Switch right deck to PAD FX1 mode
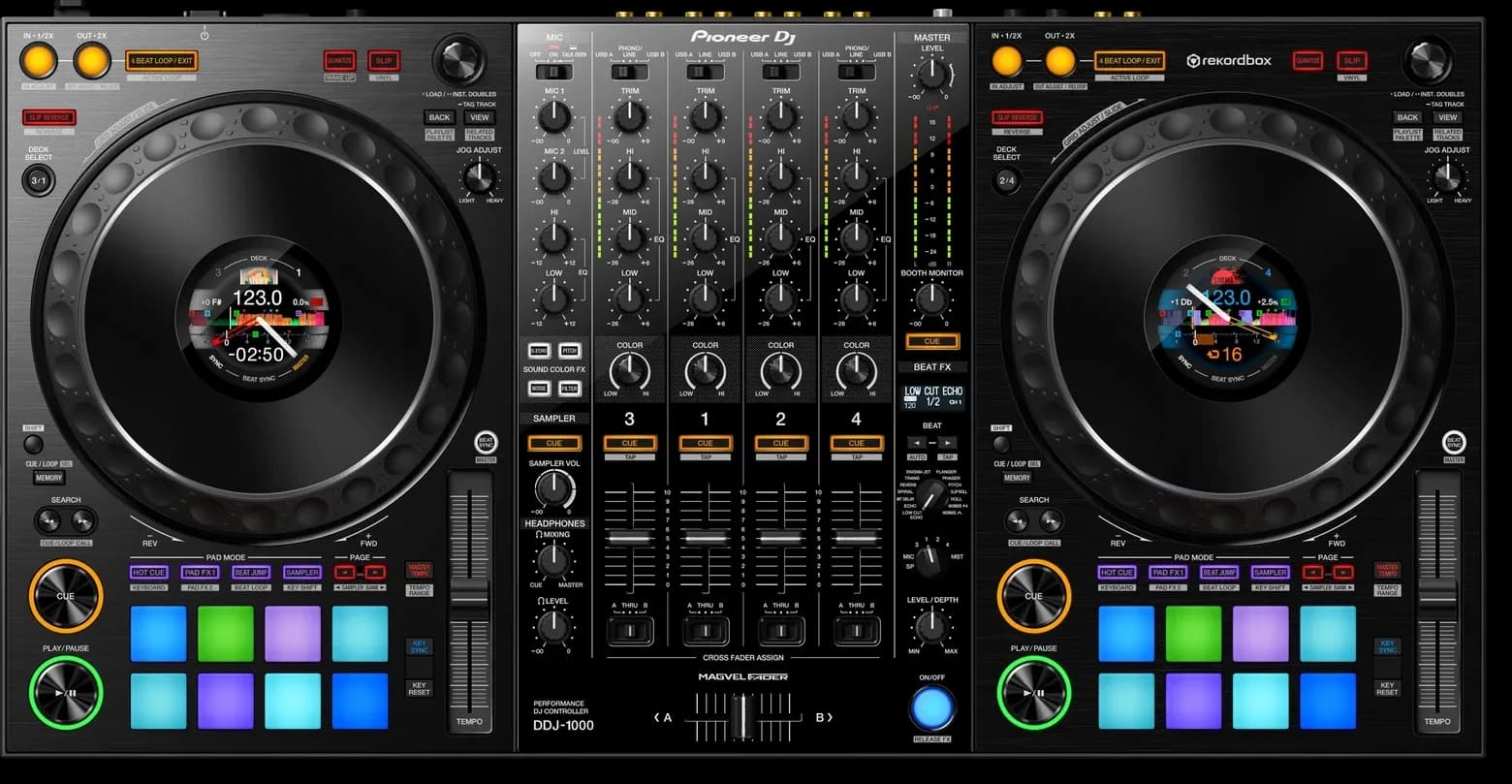The image size is (1512, 784). [x=1168, y=573]
